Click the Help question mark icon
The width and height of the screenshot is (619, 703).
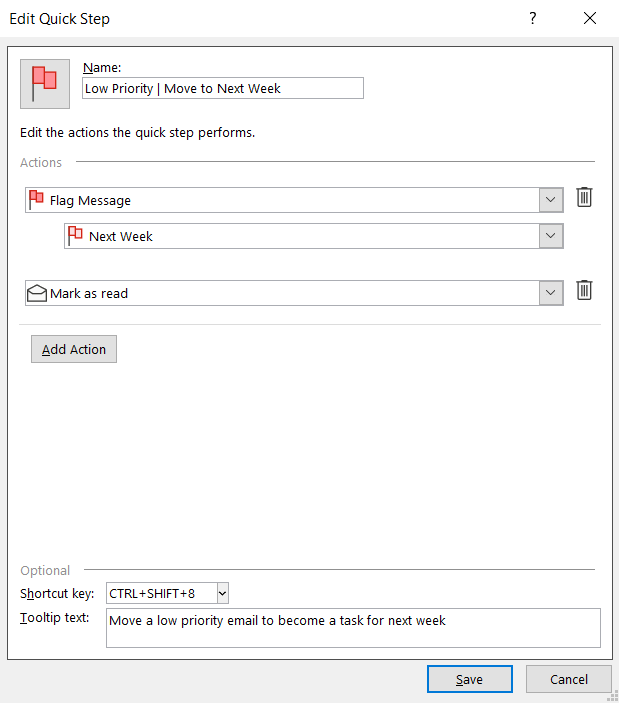[533, 19]
